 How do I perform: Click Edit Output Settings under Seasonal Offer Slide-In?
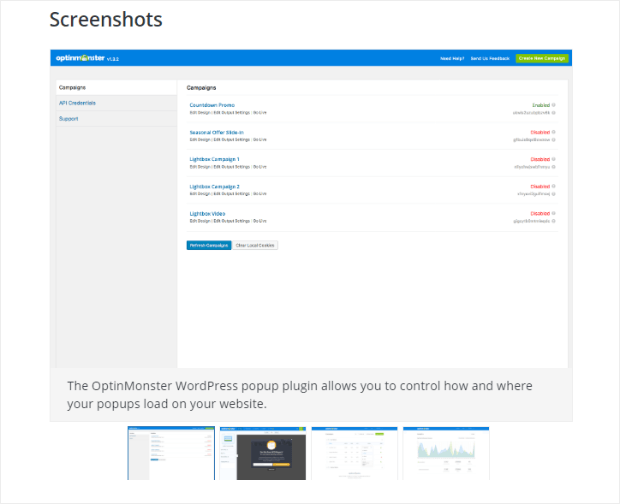click(232, 140)
